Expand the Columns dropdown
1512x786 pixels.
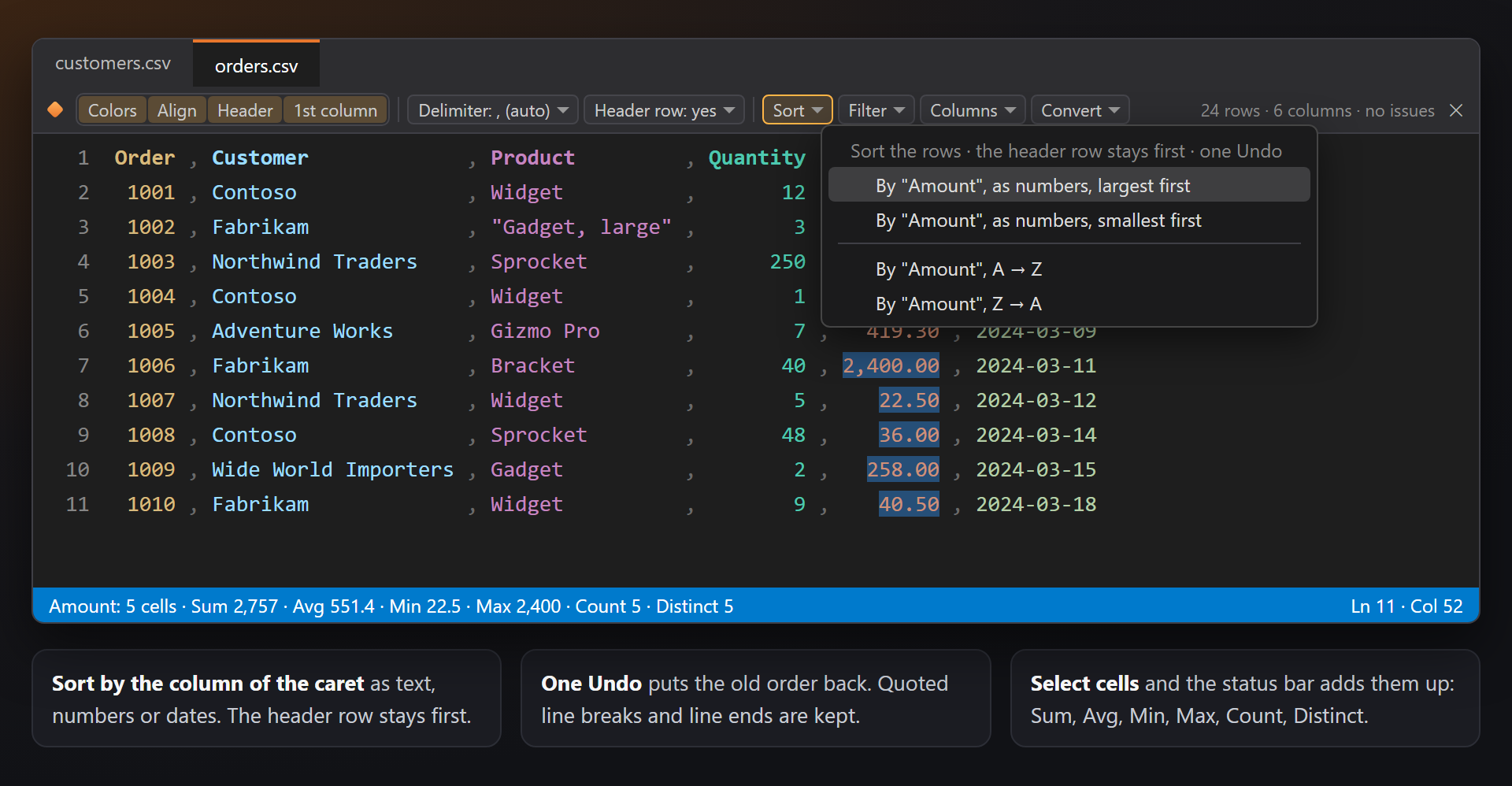[973, 110]
